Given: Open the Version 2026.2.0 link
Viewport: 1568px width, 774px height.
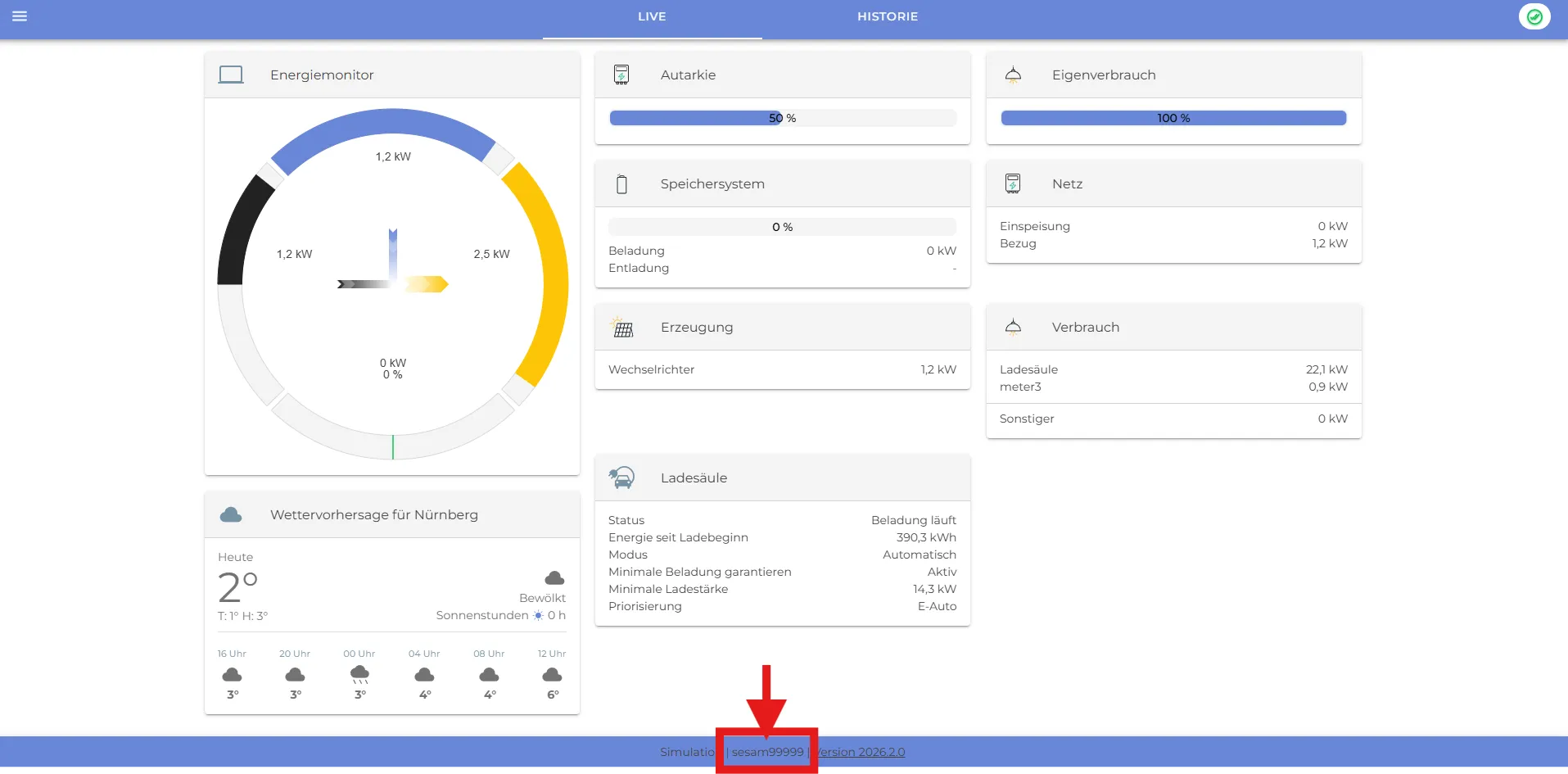Looking at the screenshot, I should 860,752.
